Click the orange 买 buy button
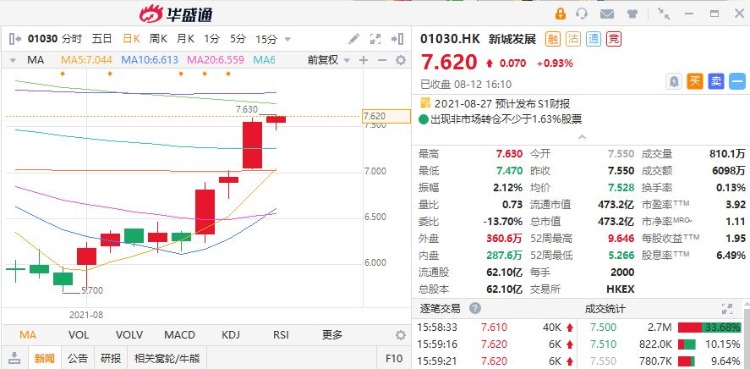This screenshot has height=369, width=750. tap(695, 82)
